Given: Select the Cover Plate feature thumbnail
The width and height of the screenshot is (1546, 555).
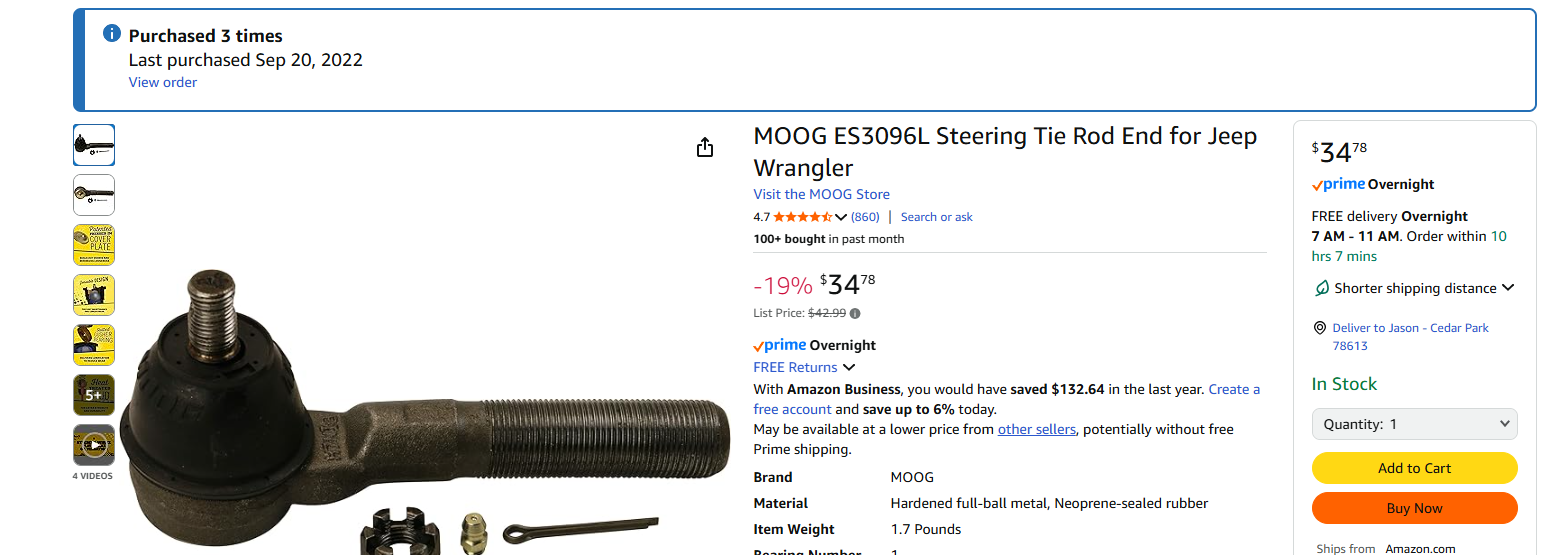Looking at the screenshot, I should point(94,245).
